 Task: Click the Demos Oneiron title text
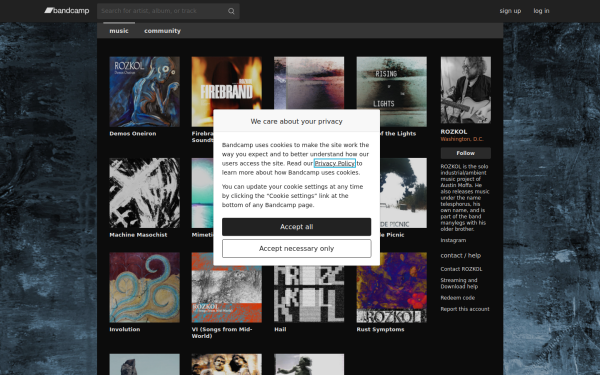pyautogui.click(x=133, y=134)
